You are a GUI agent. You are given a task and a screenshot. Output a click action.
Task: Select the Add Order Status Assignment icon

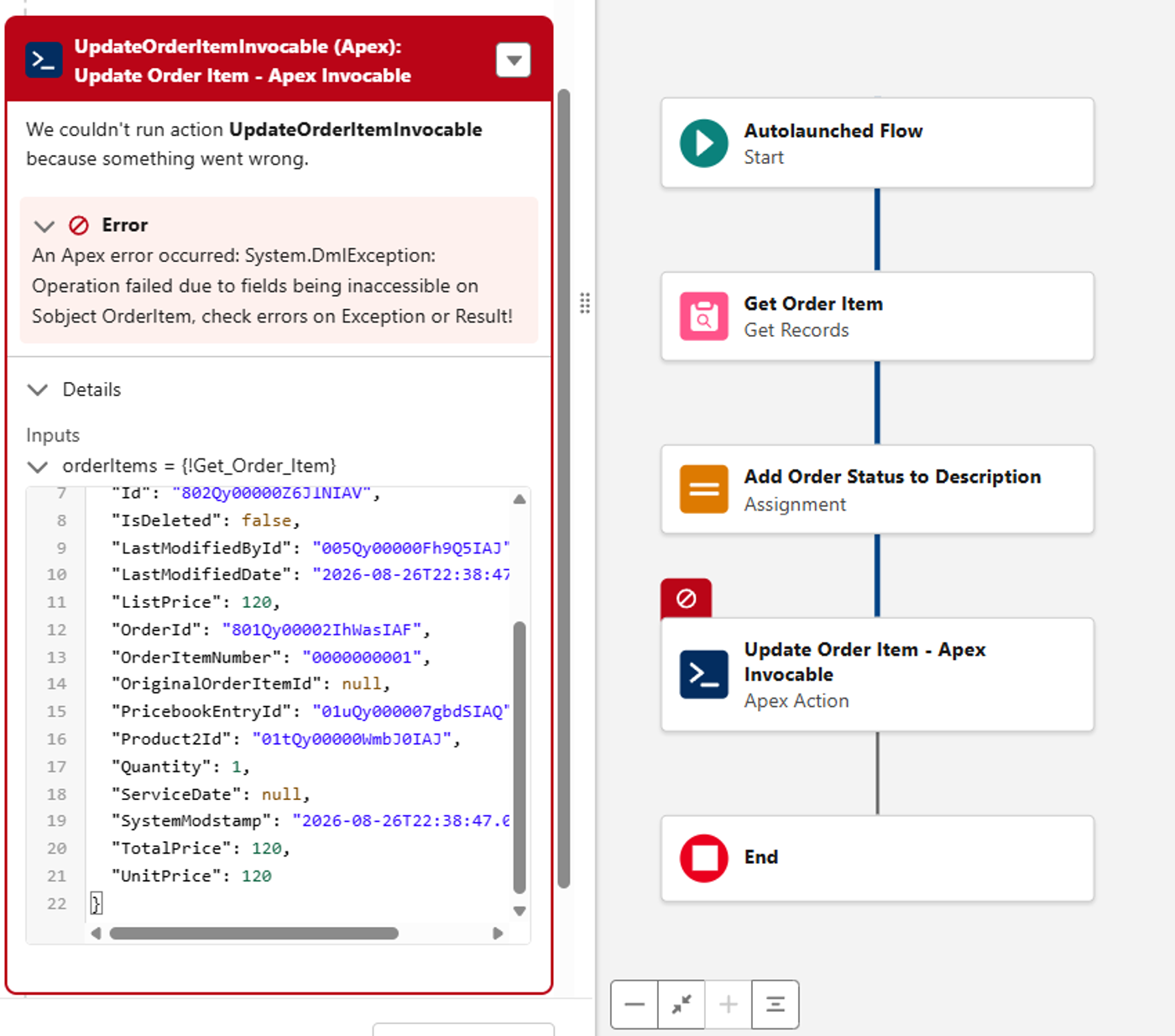704,489
